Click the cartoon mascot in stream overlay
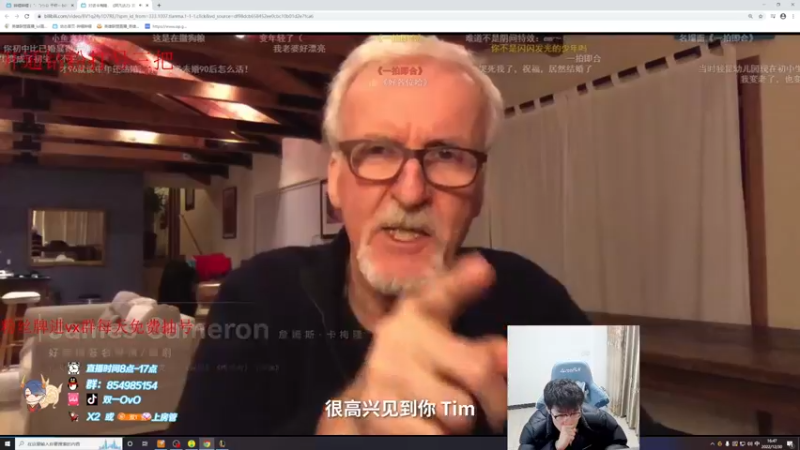 coord(41,394)
